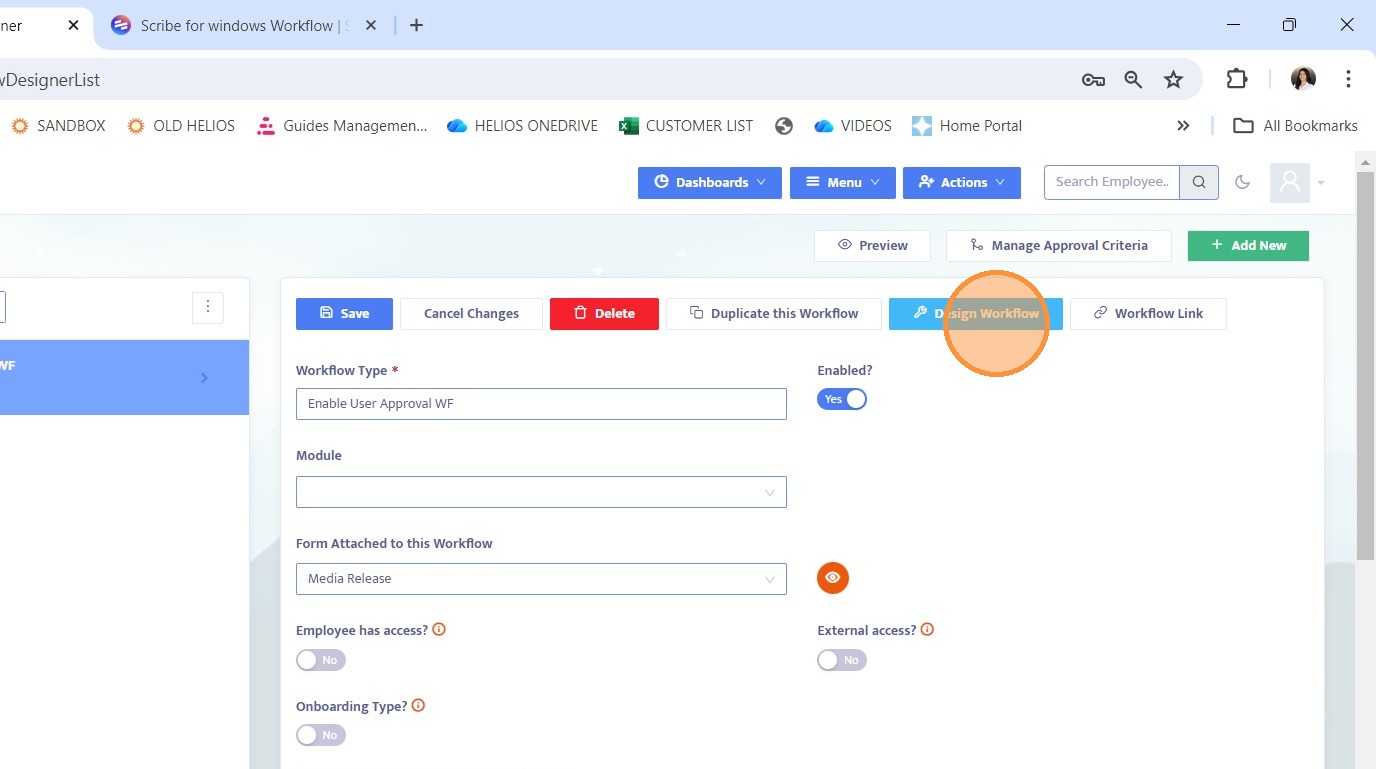Open the OLD HELIOS bookmark
Screen dimensions: 1376x769
coord(181,126)
